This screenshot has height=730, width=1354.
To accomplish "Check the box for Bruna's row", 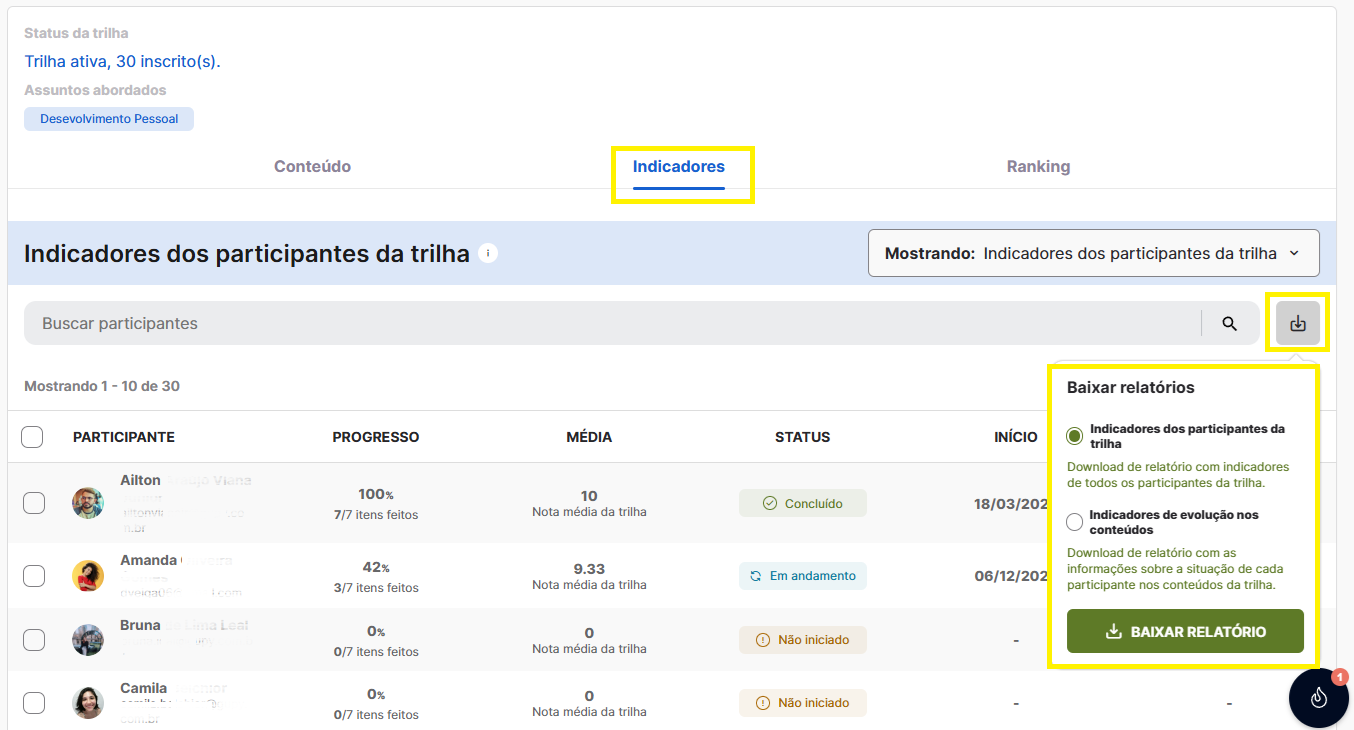I will tap(34, 640).
